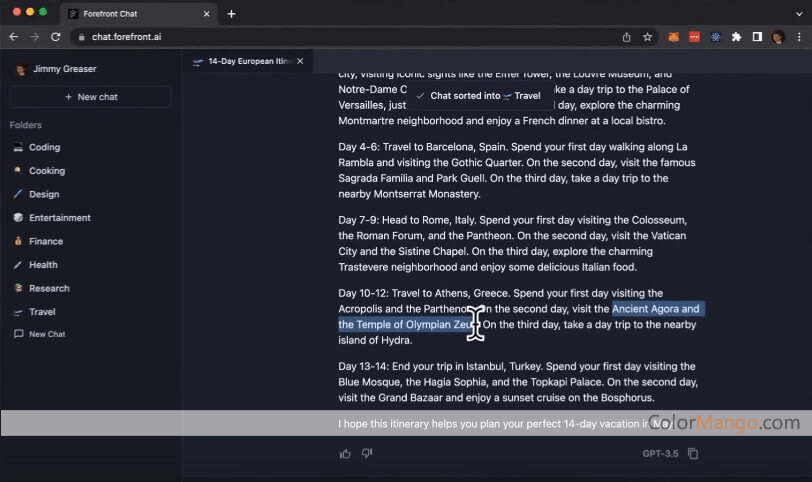Bookmark page with the star icon
Screen dimensions: 812x482
point(647,37)
